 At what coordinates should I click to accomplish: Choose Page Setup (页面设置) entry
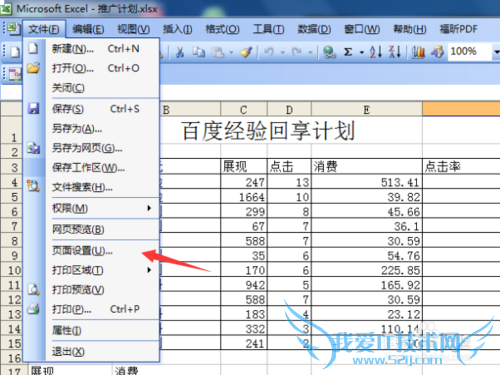(x=91, y=250)
